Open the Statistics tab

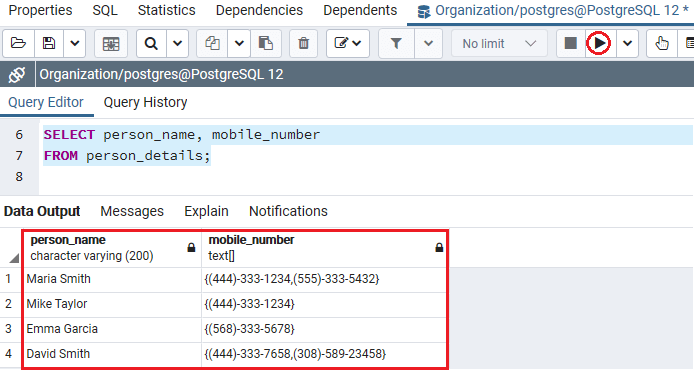(166, 10)
